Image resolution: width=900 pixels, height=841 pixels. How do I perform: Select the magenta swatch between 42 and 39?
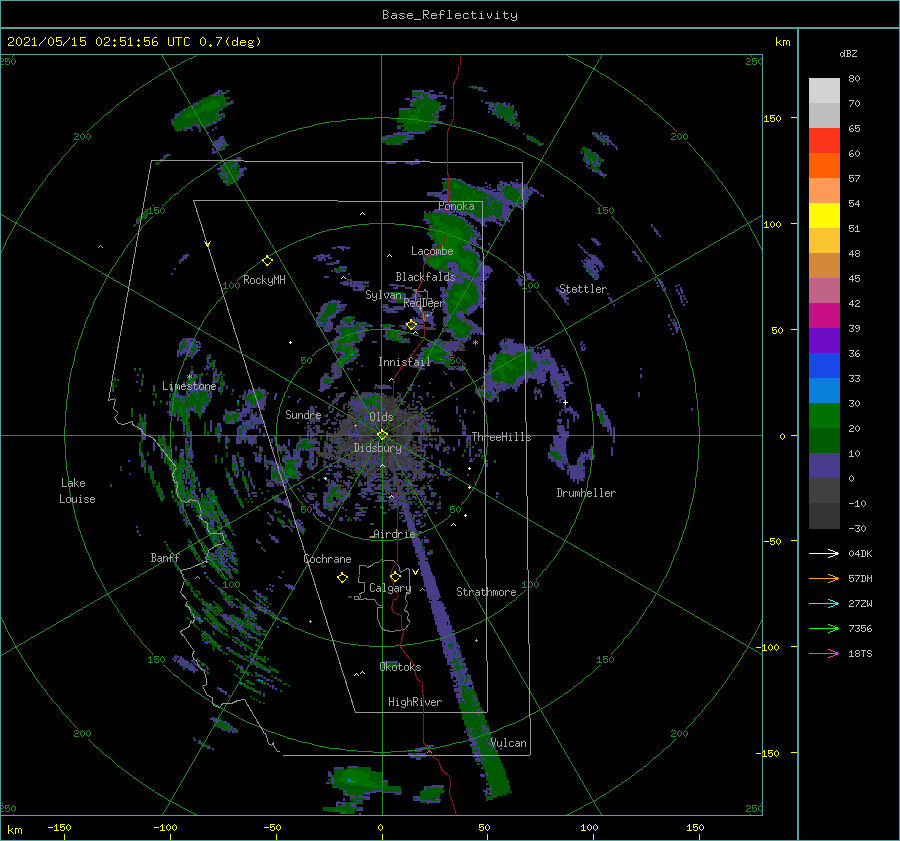click(x=824, y=316)
